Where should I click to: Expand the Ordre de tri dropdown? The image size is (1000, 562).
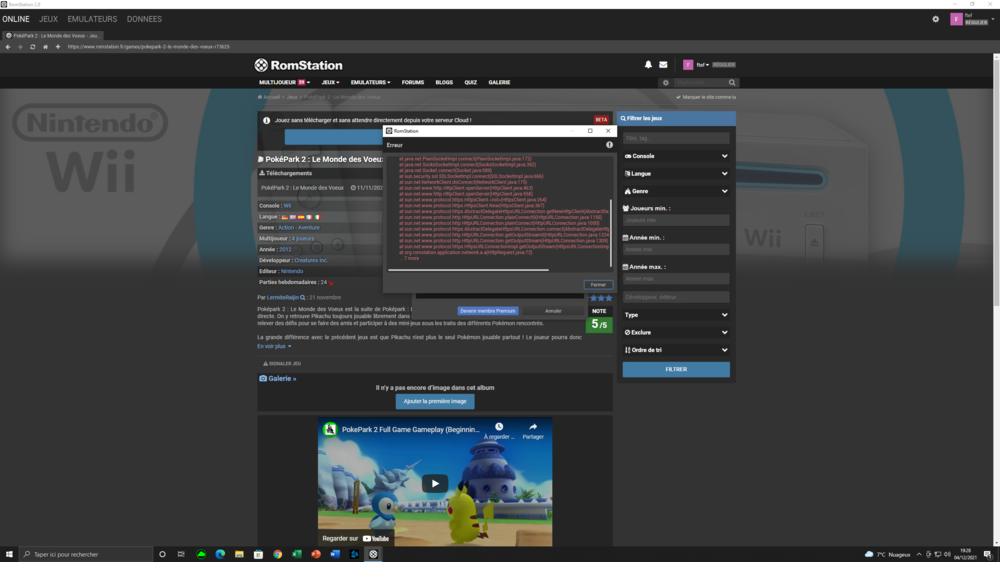pyautogui.click(x=676, y=350)
